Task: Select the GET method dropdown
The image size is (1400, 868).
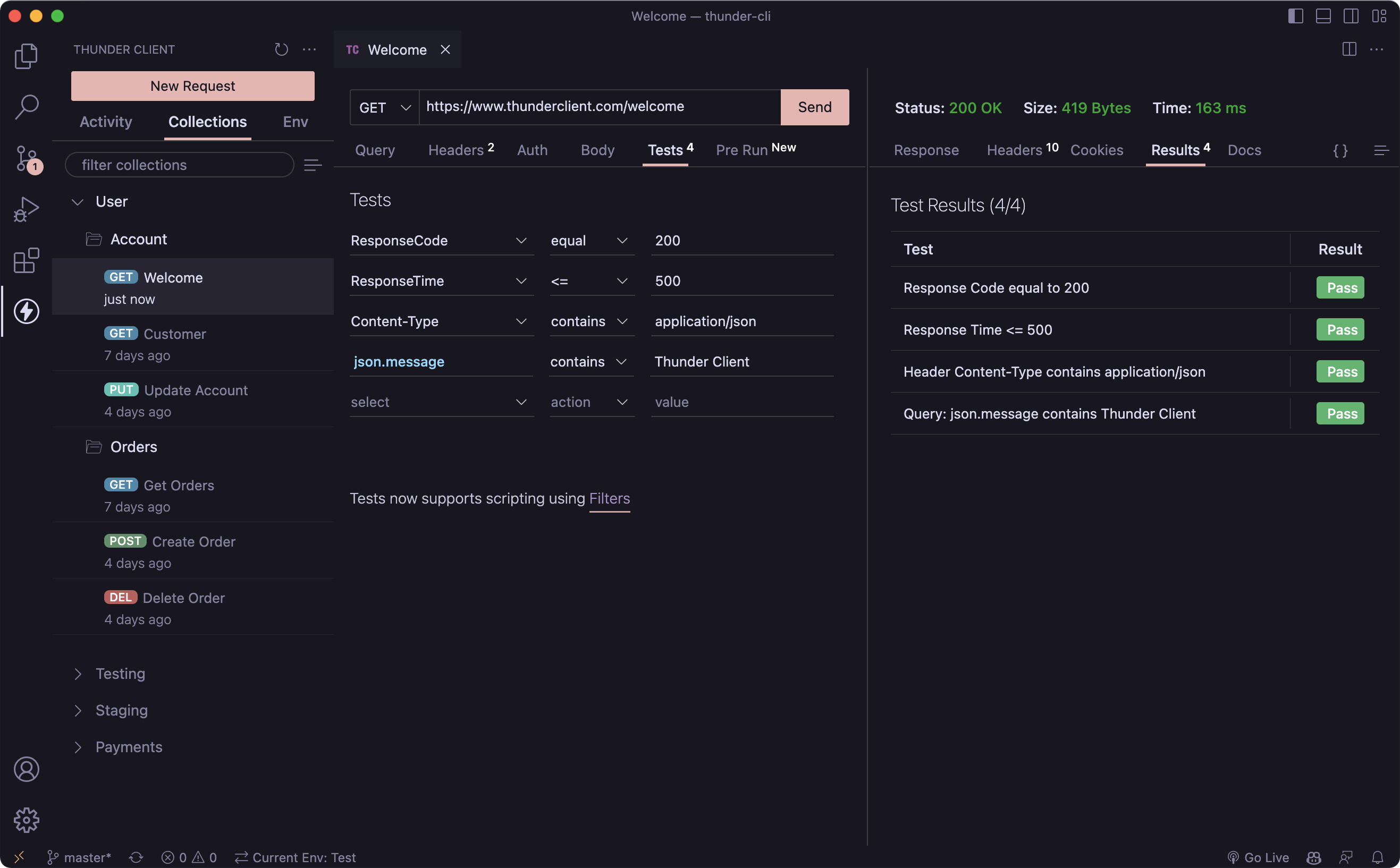Action: (x=383, y=107)
